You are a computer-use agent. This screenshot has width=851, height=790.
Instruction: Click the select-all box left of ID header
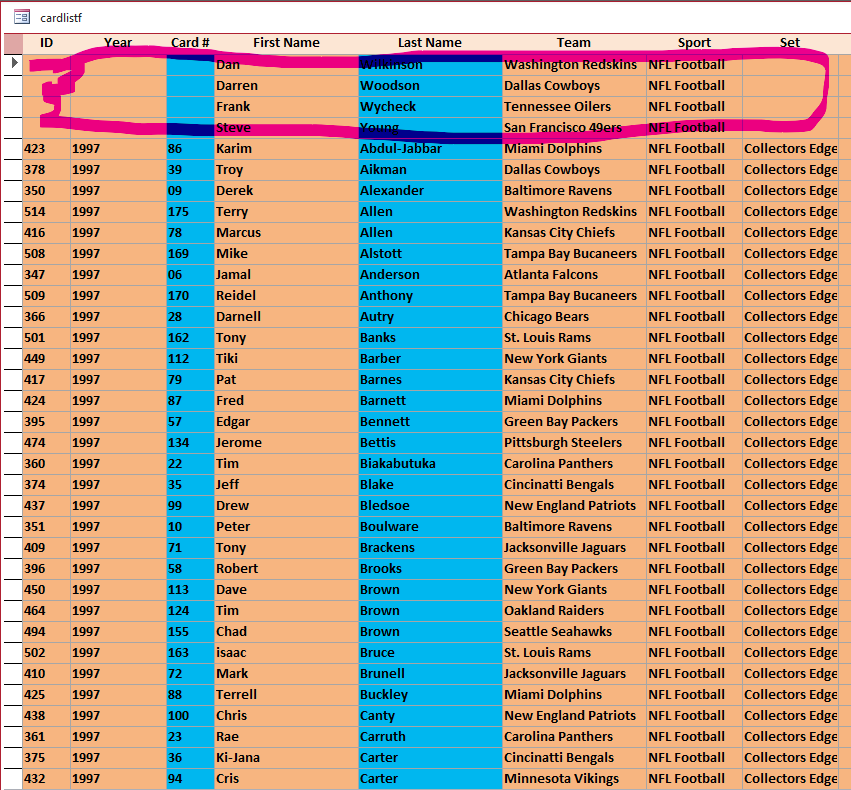pyautogui.click(x=12, y=43)
